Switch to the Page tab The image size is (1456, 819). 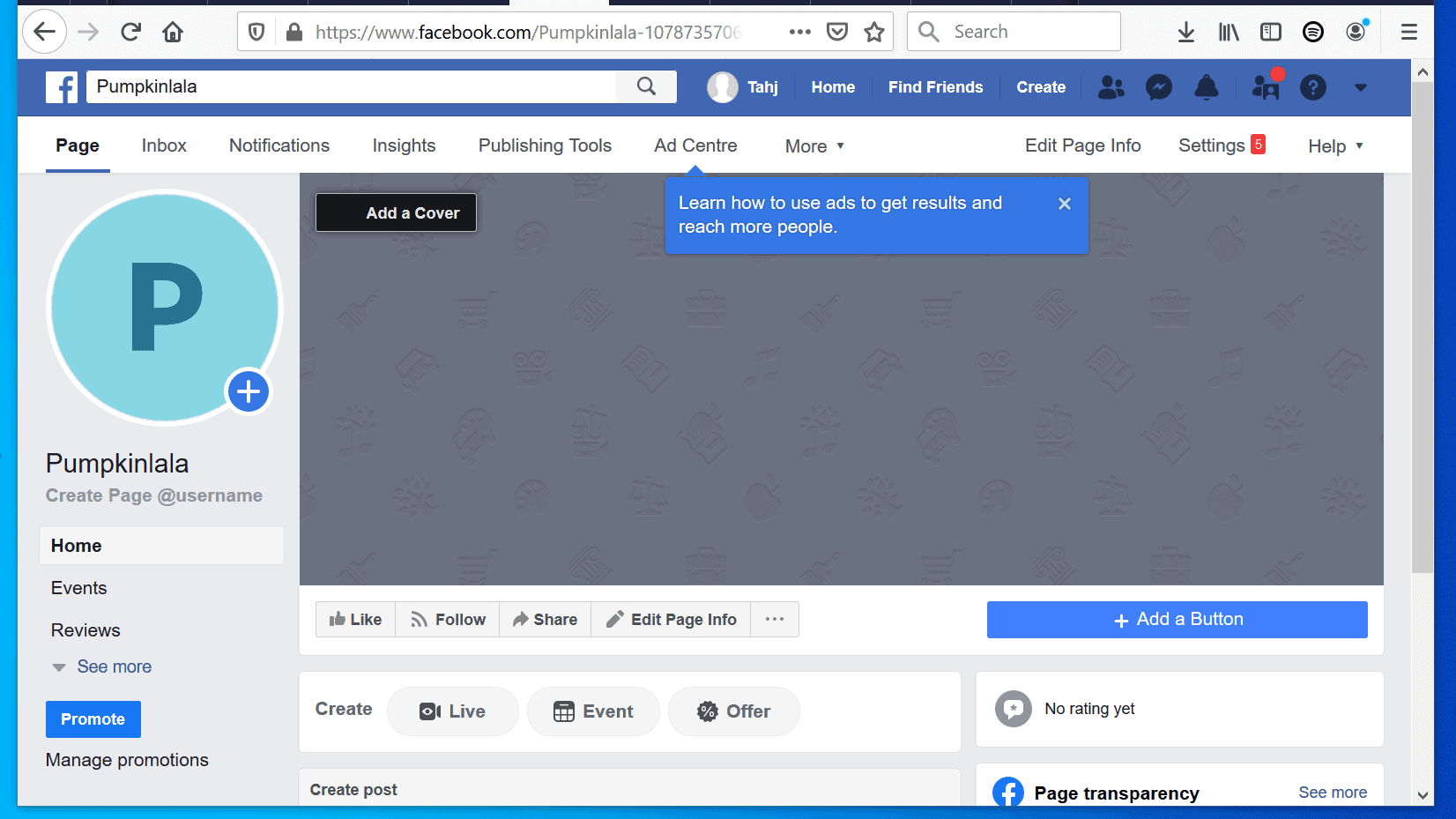click(x=78, y=145)
